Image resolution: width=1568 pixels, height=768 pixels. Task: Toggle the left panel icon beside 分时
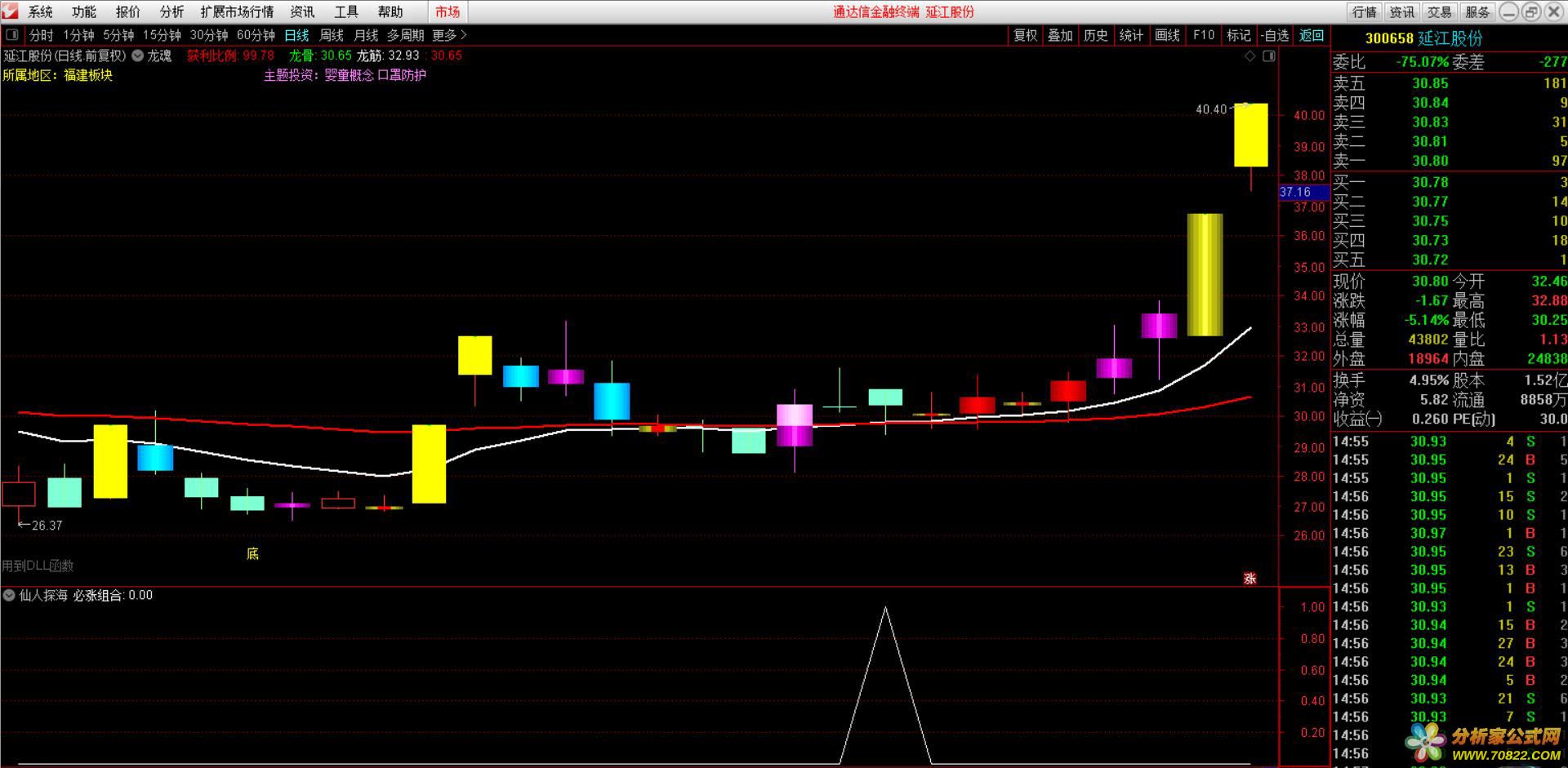tap(12, 35)
